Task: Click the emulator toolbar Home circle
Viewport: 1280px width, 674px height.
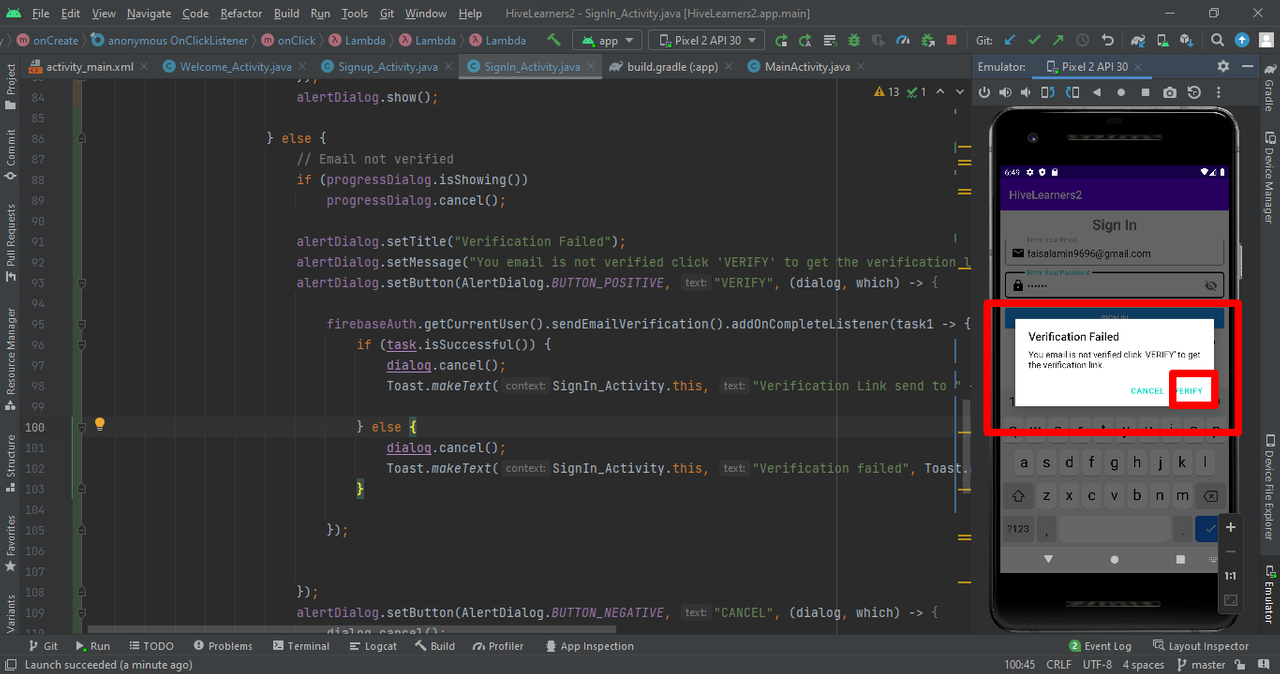Action: pyautogui.click(x=1120, y=92)
